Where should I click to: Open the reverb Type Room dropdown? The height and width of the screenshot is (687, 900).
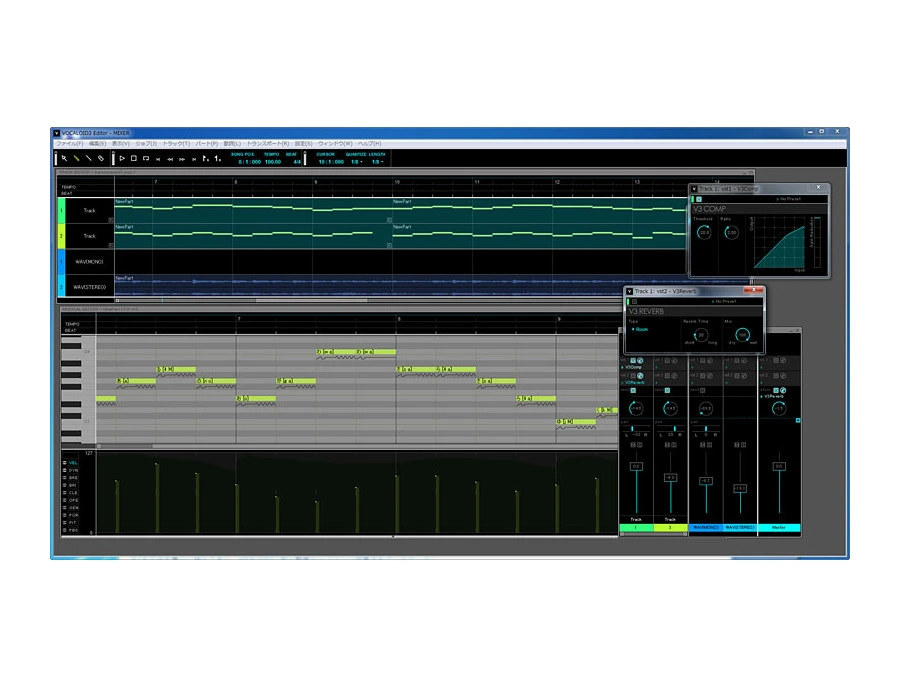(x=640, y=329)
